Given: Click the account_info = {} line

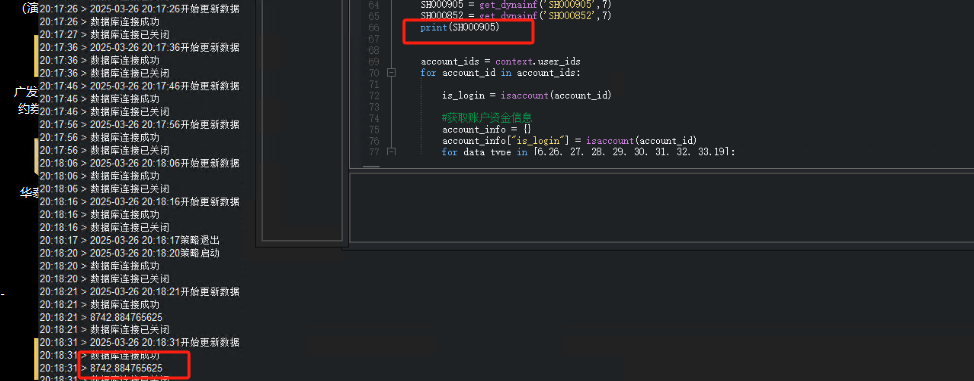Looking at the screenshot, I should click(x=487, y=129).
